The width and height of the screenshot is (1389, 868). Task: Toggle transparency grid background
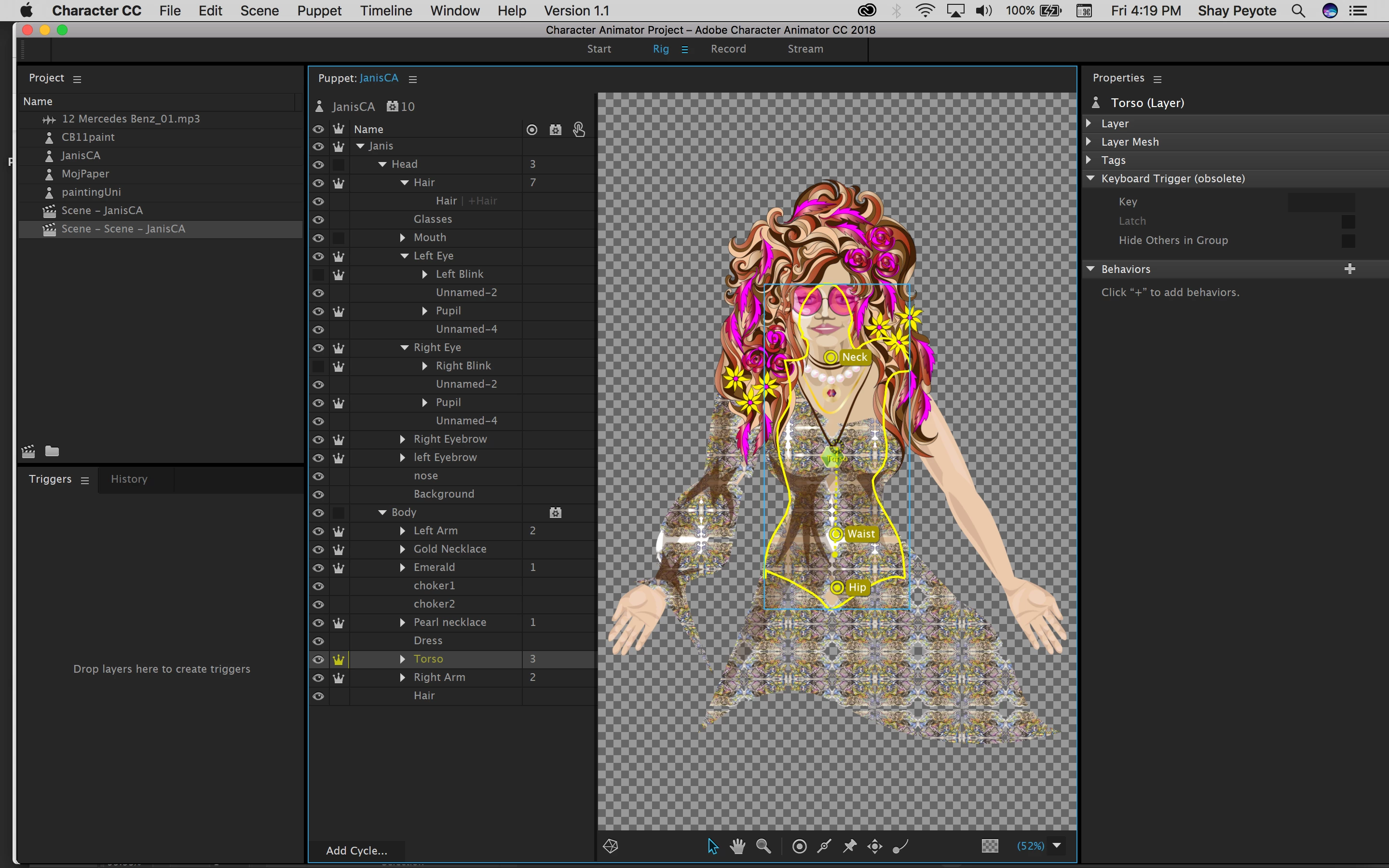click(x=990, y=846)
